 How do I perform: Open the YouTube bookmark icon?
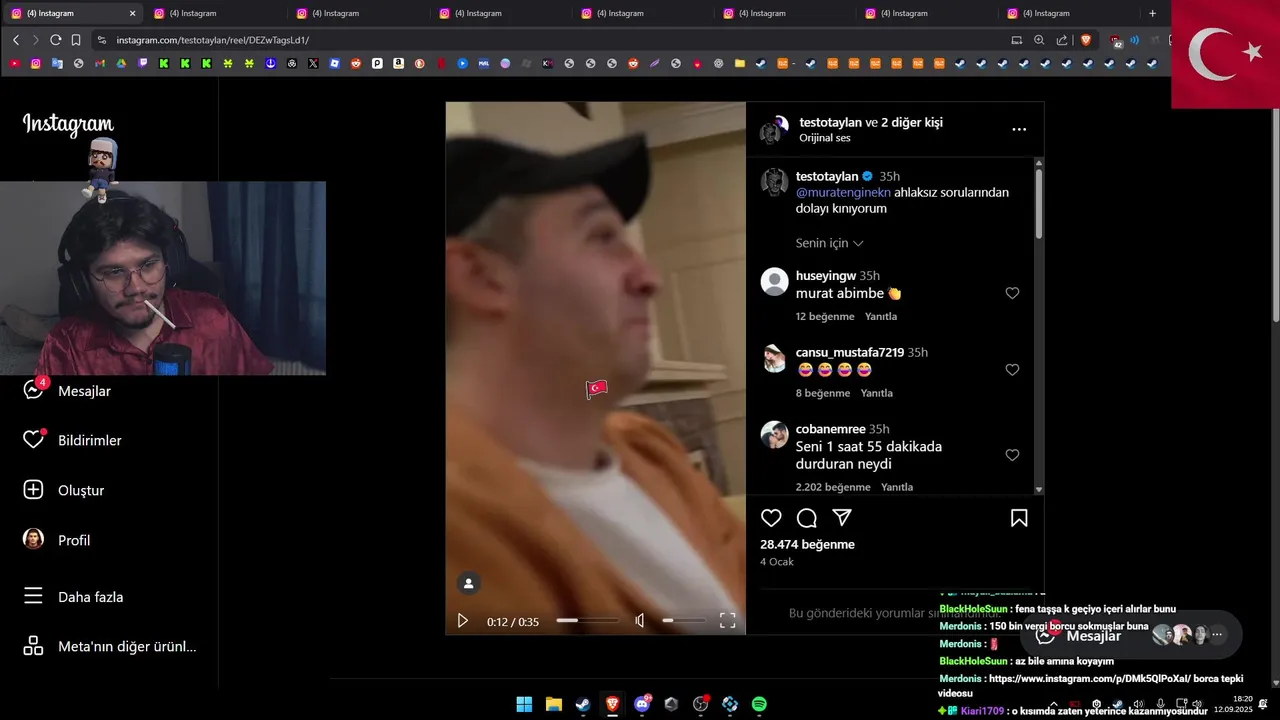pos(14,63)
